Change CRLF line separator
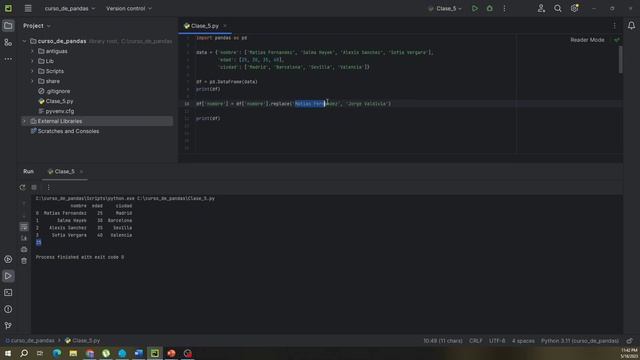Viewport: 640px width, 360px height. [x=476, y=341]
